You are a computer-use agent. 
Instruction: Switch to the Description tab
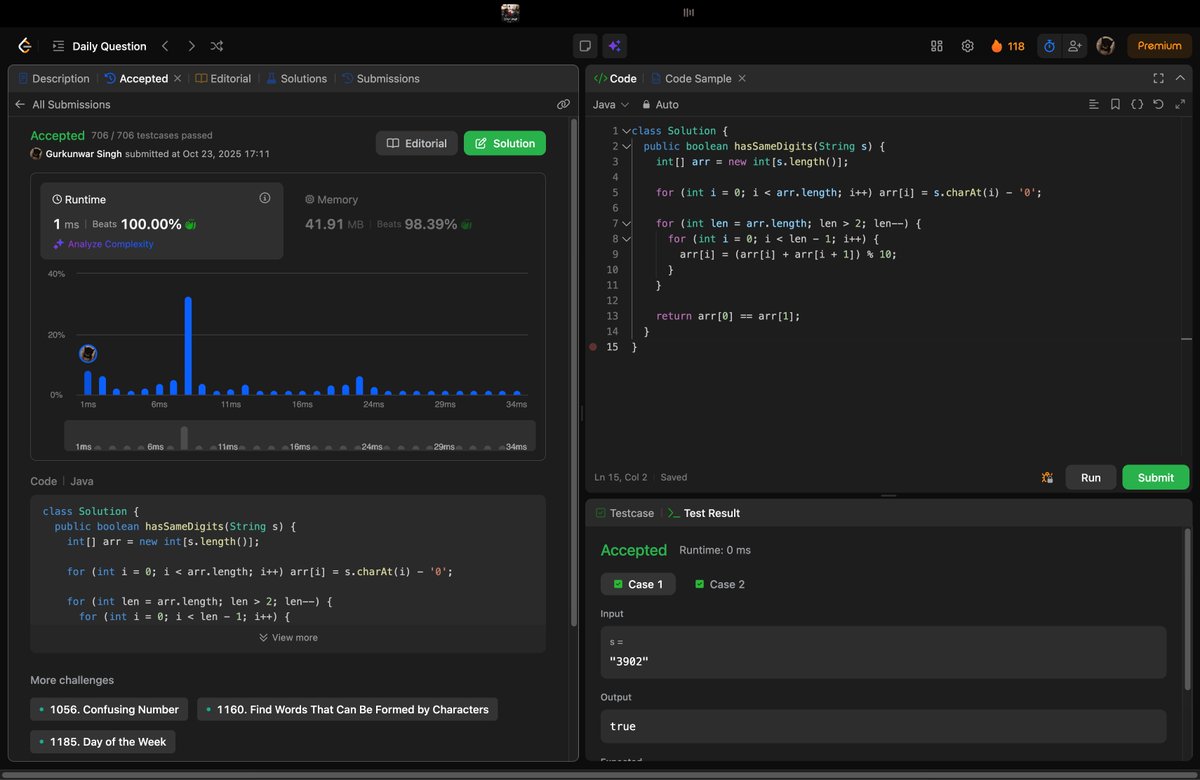point(54,78)
